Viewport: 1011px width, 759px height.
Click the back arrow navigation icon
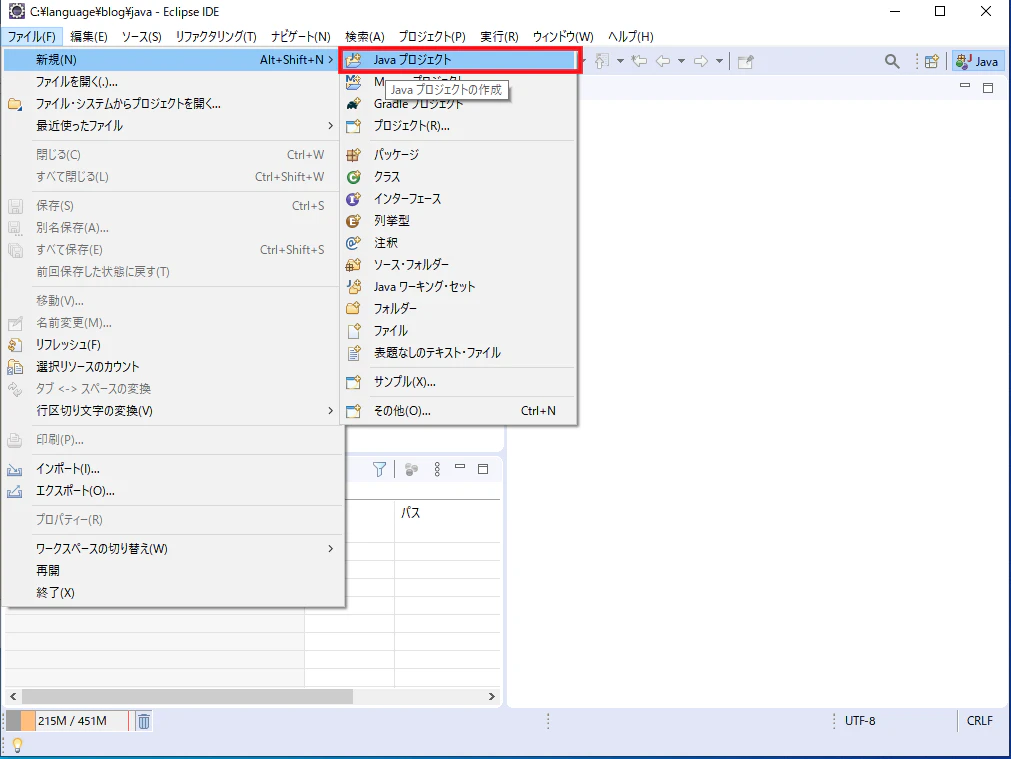tap(663, 61)
